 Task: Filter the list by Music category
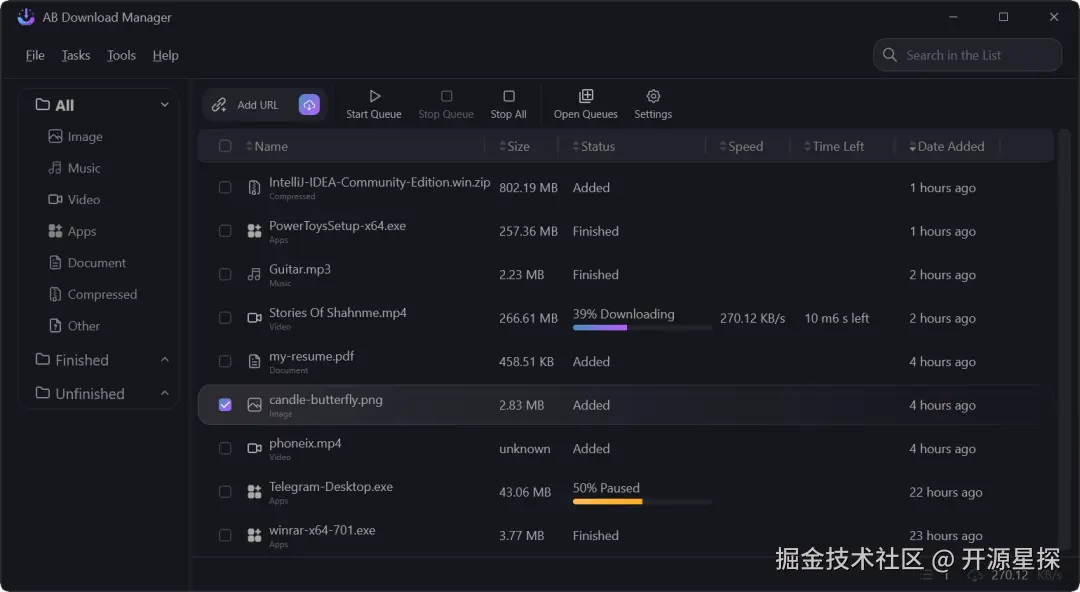pyautogui.click(x=84, y=168)
